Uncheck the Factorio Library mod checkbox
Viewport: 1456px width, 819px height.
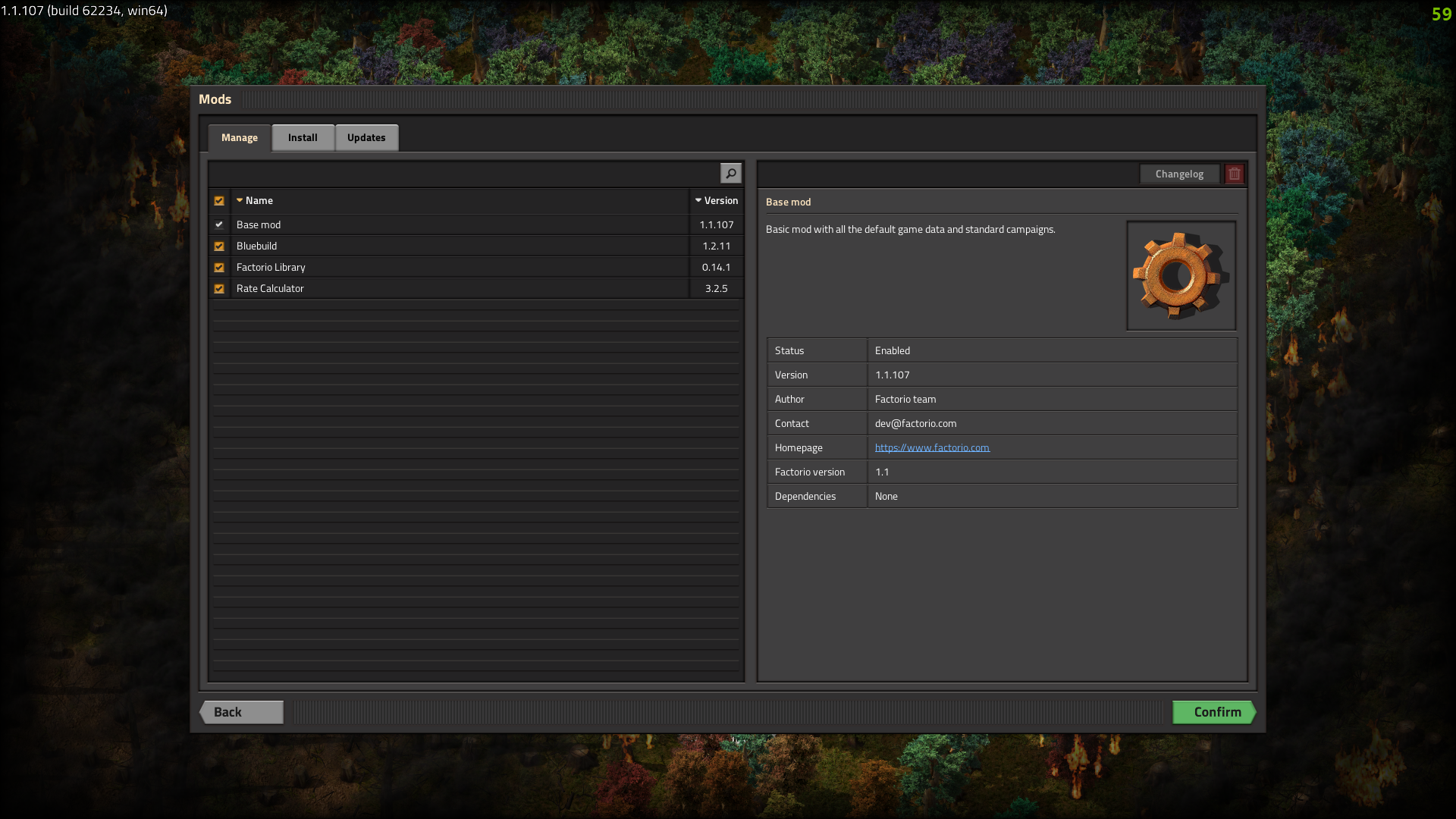(219, 268)
